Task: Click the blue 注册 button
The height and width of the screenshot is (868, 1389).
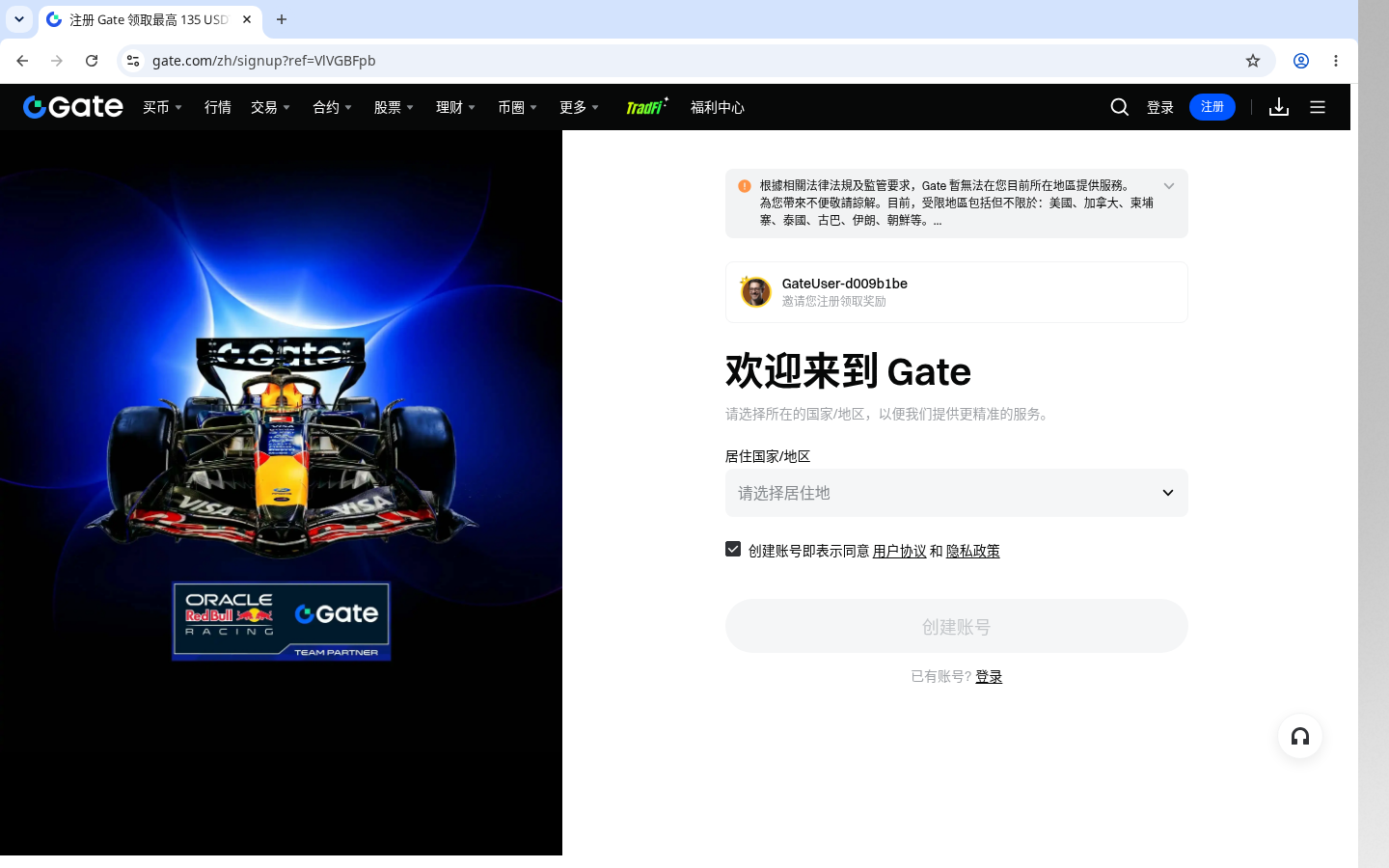Action: (x=1212, y=107)
